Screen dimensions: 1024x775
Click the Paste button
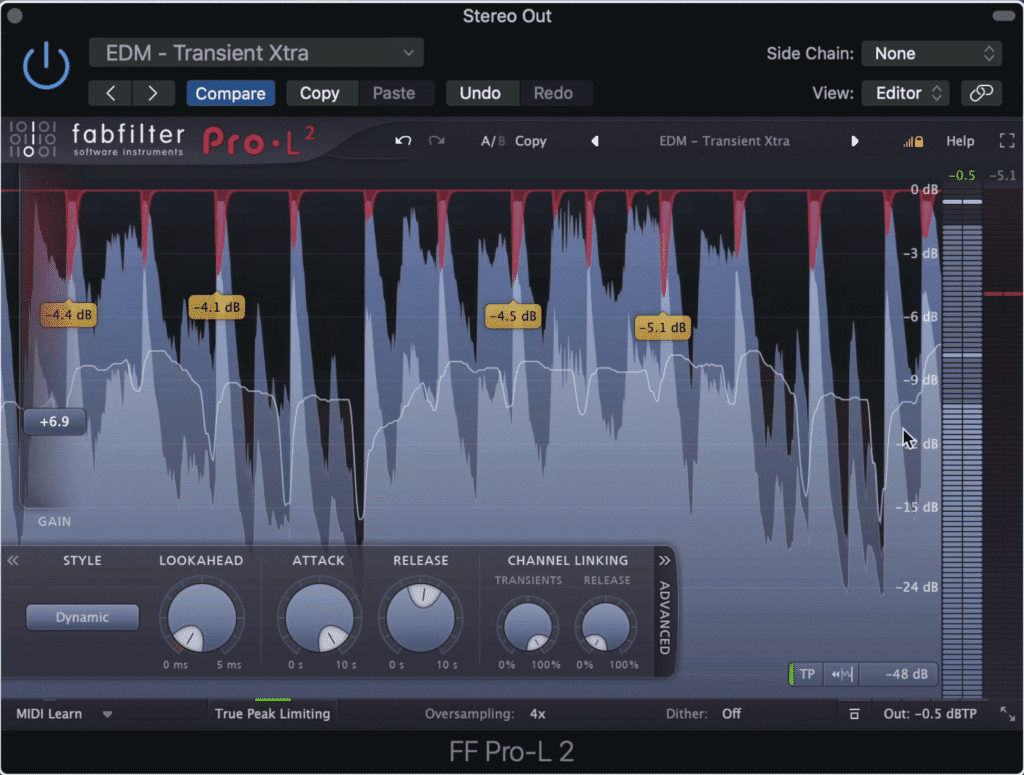click(x=394, y=93)
